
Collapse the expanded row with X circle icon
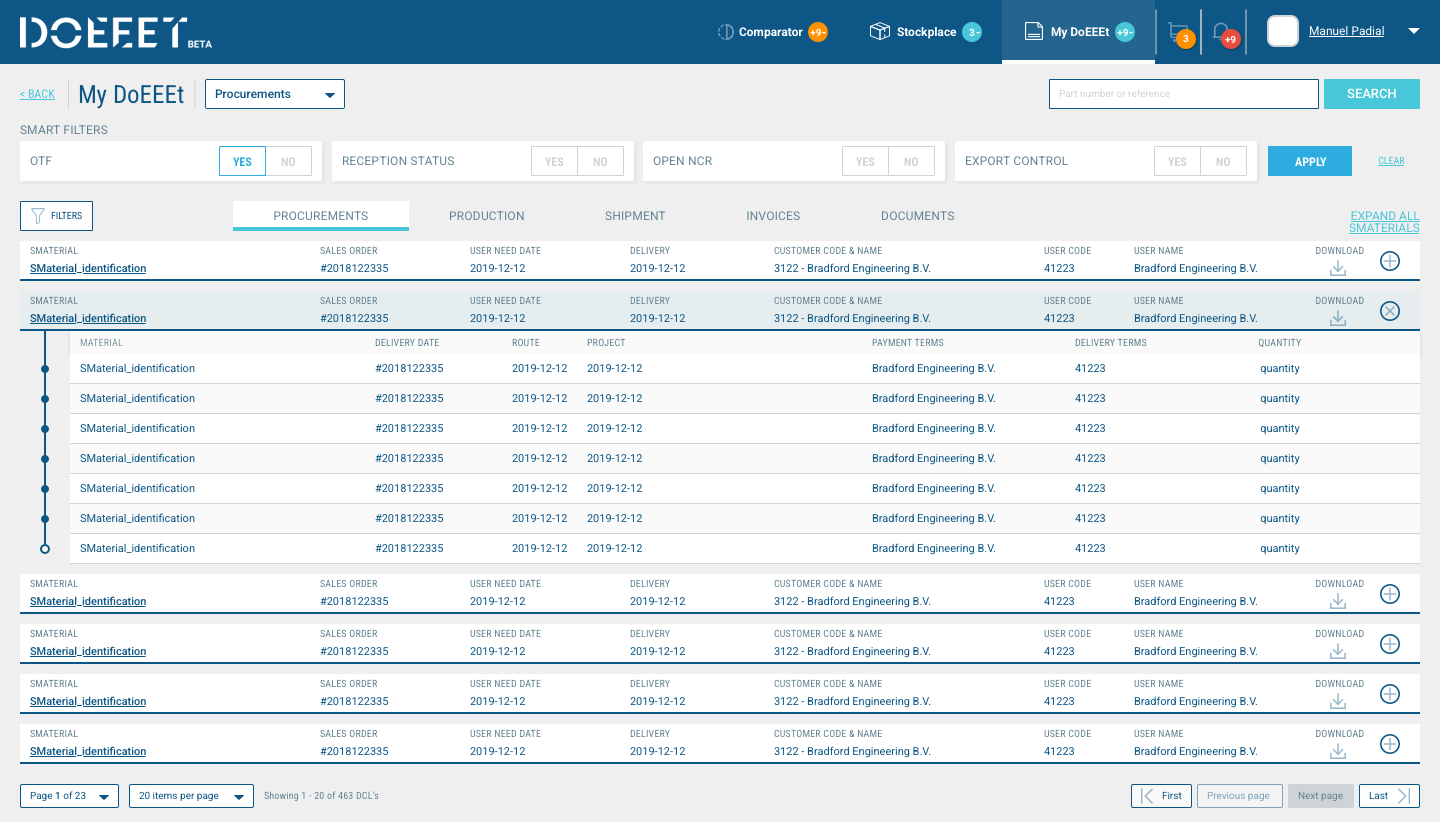pyautogui.click(x=1390, y=311)
